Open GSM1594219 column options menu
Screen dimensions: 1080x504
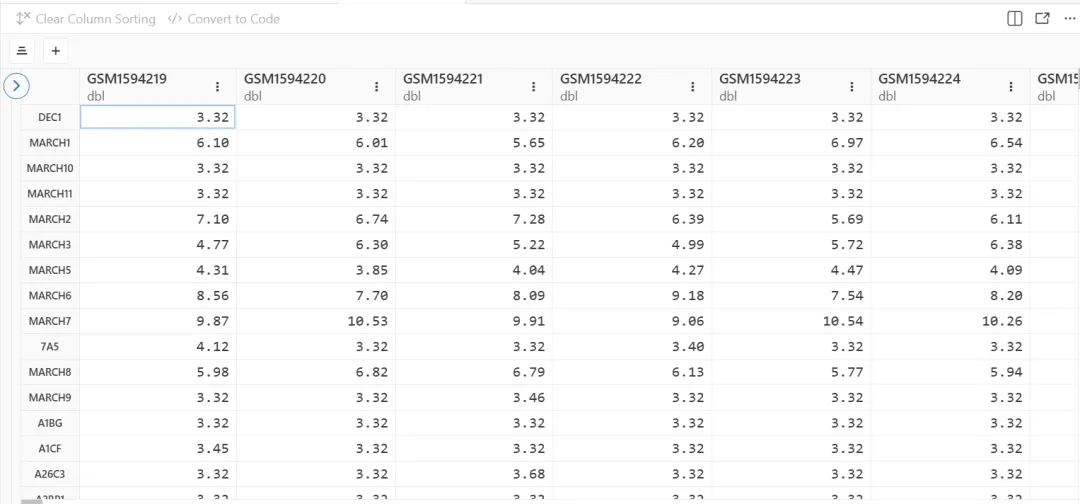click(218, 87)
